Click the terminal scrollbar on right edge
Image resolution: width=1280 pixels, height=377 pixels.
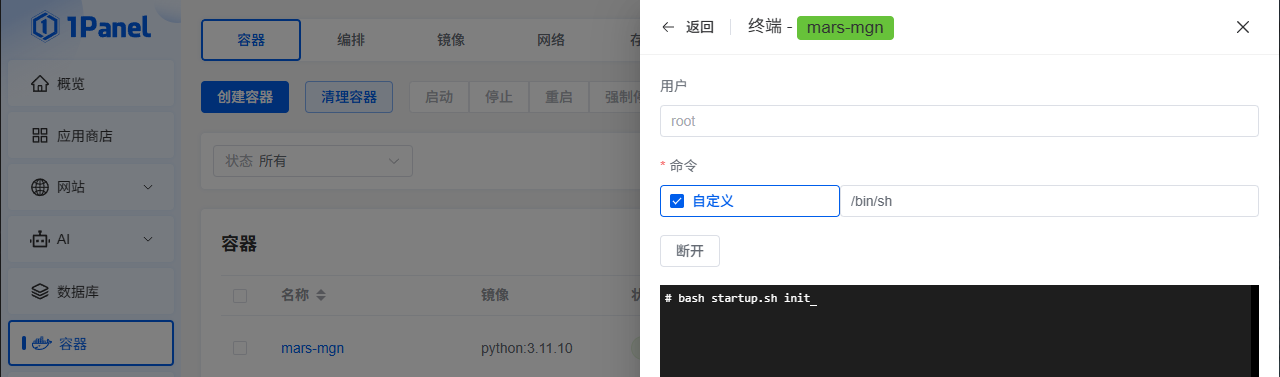pyautogui.click(x=1254, y=331)
